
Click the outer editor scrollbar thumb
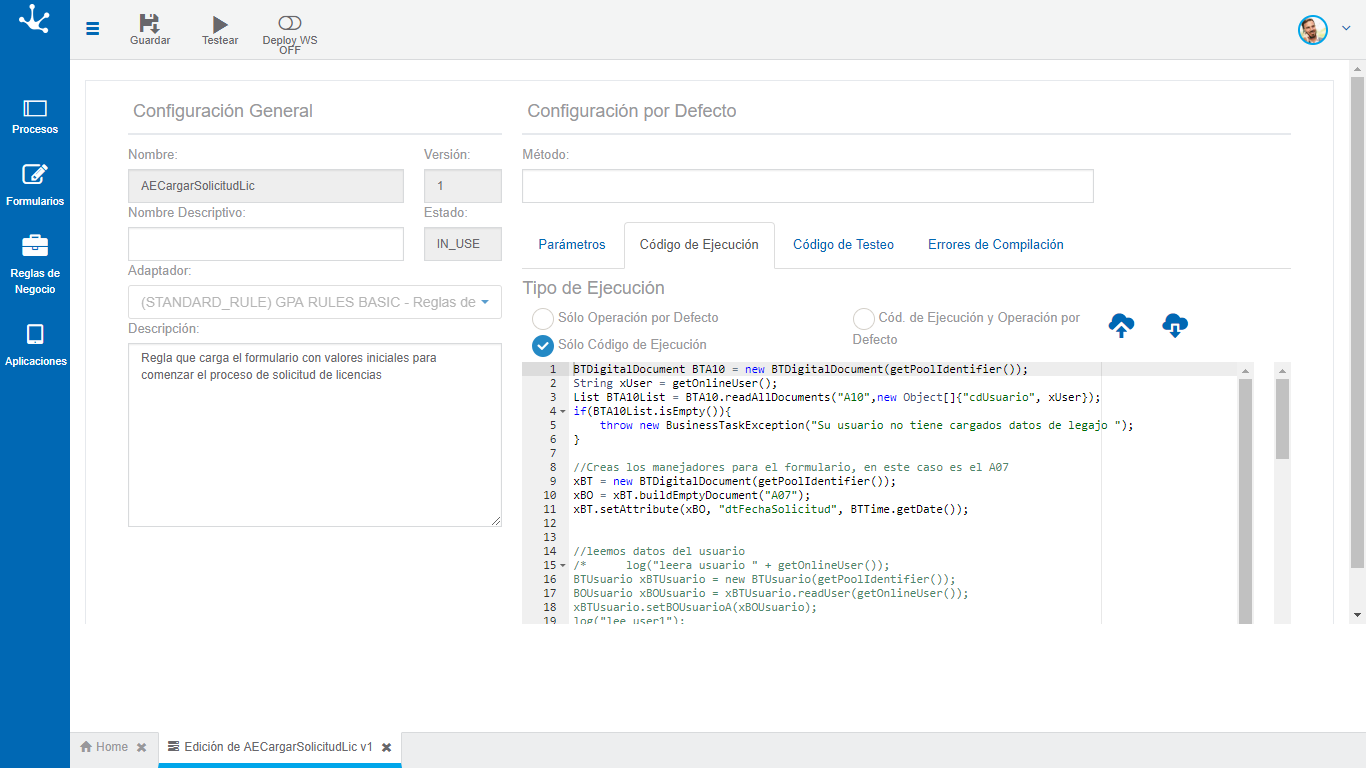click(1282, 418)
